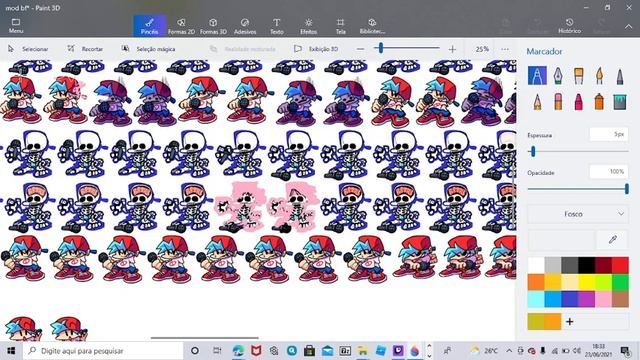Open the Efeitos tab
This screenshot has width=640, height=360.
coord(309,26)
